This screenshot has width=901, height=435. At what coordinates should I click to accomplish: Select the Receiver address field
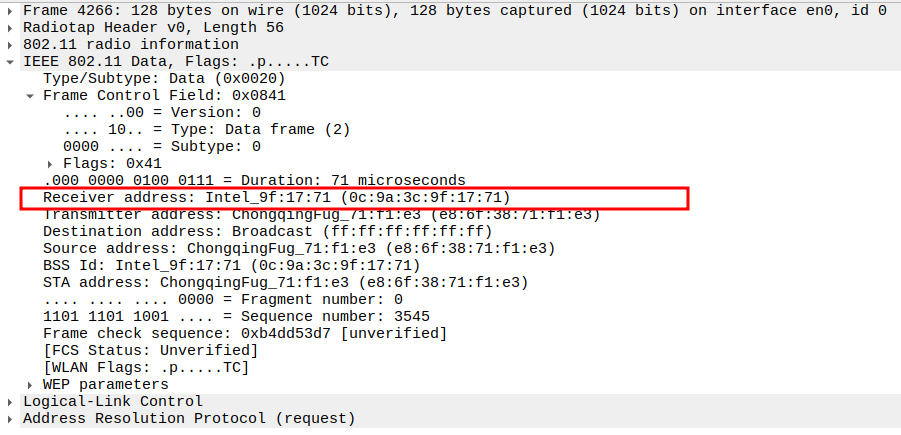point(276,197)
